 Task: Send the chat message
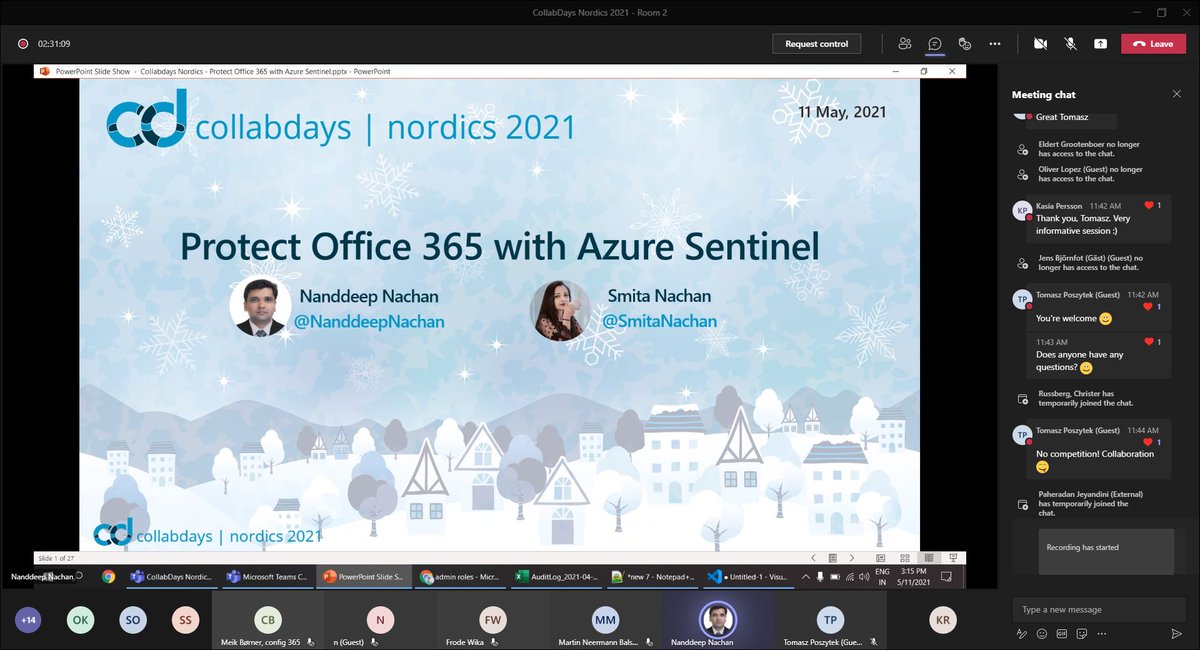1176,634
